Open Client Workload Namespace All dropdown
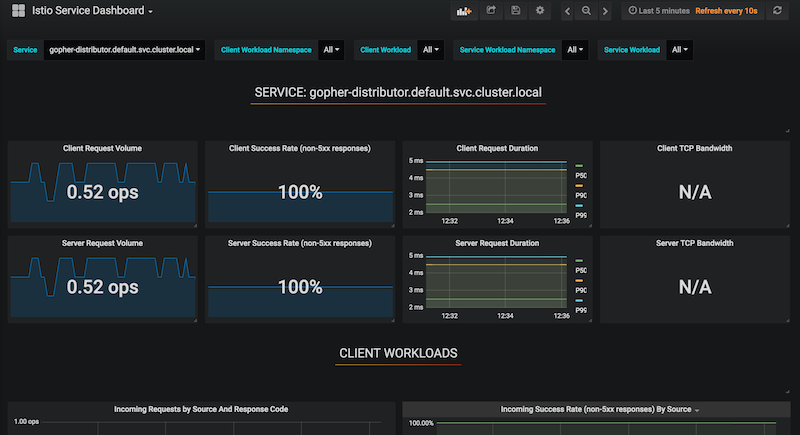This screenshot has width=800, height=435. click(331, 50)
